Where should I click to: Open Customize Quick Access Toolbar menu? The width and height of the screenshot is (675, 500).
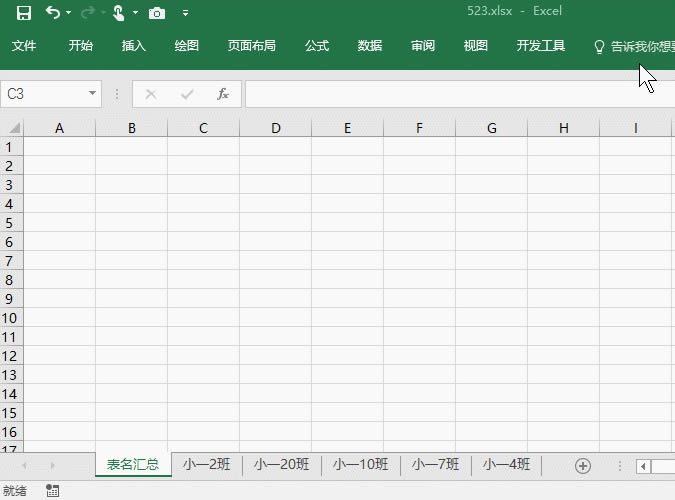pos(186,13)
